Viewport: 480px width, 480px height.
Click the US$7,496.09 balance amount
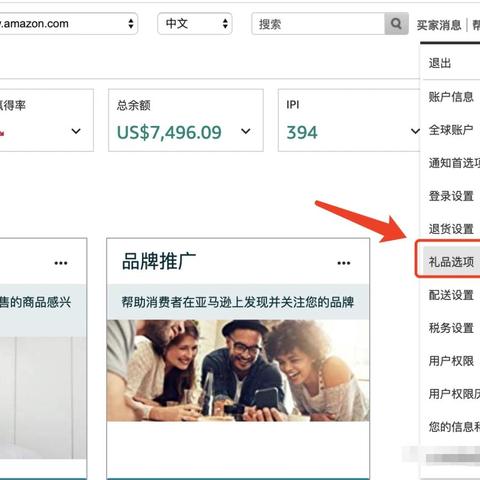169,132
